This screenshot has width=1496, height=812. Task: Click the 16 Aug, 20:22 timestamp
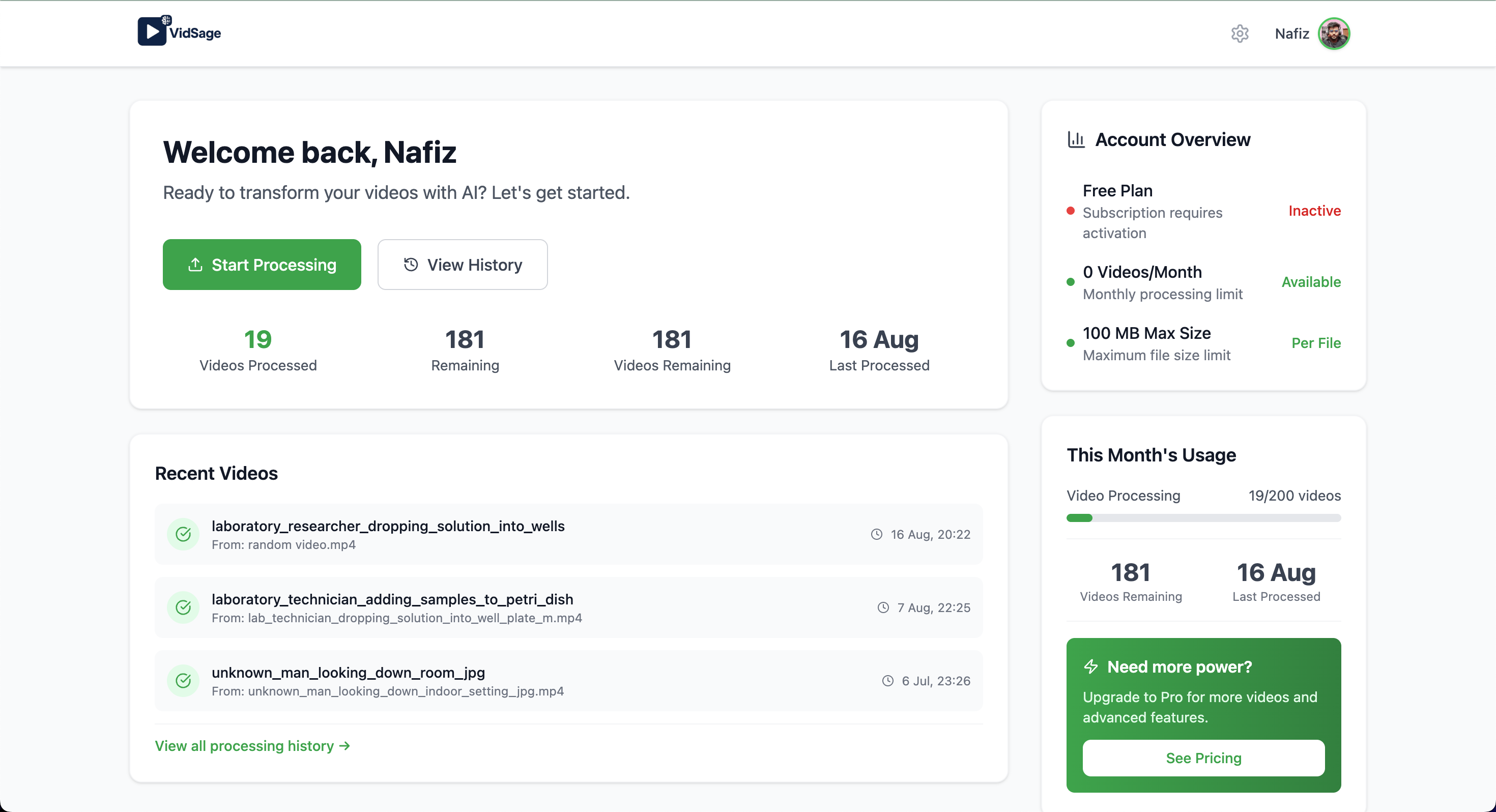point(930,534)
